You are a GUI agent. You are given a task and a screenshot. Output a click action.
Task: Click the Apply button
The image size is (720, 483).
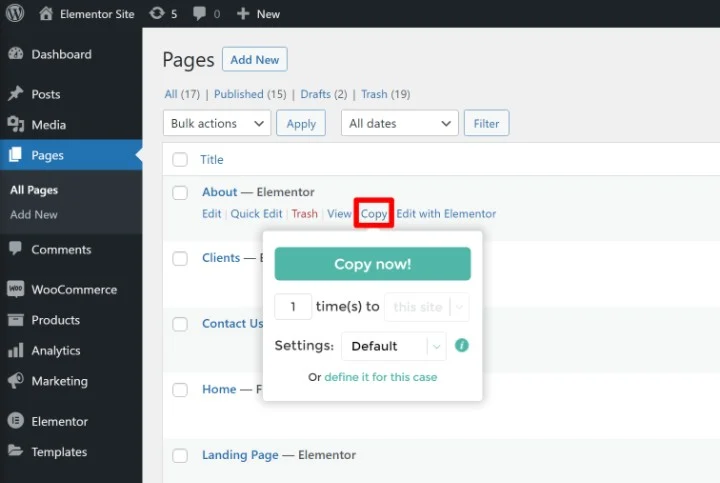point(301,123)
